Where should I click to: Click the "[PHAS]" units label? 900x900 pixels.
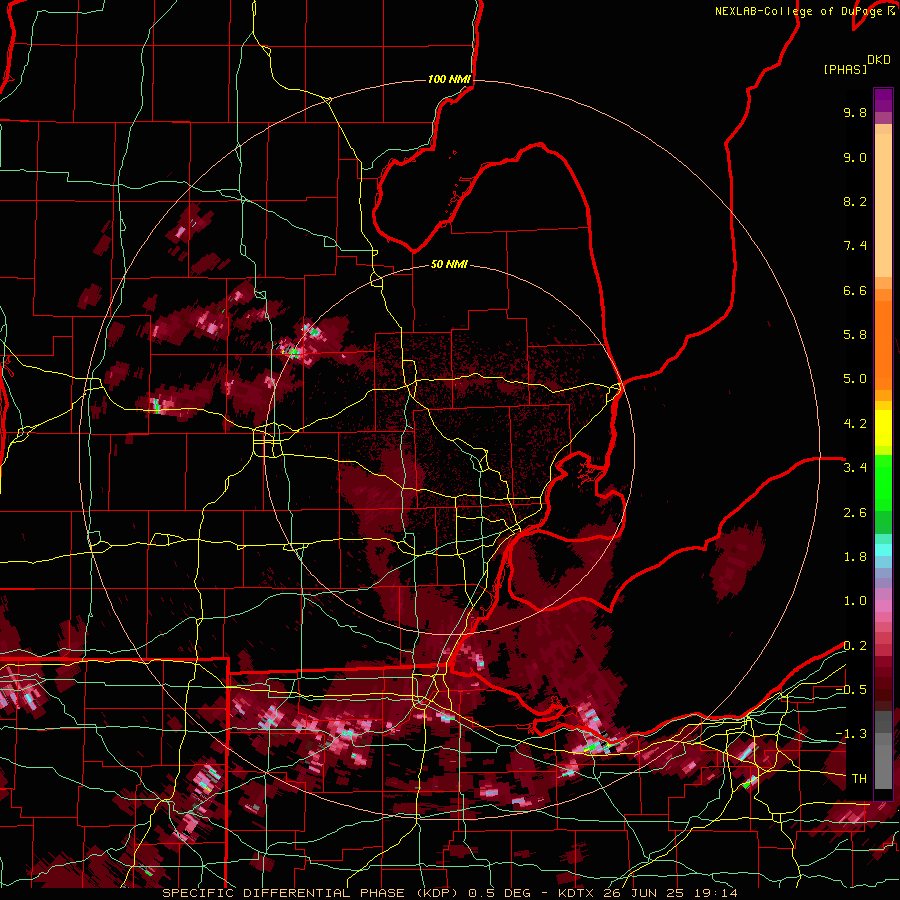click(x=845, y=69)
